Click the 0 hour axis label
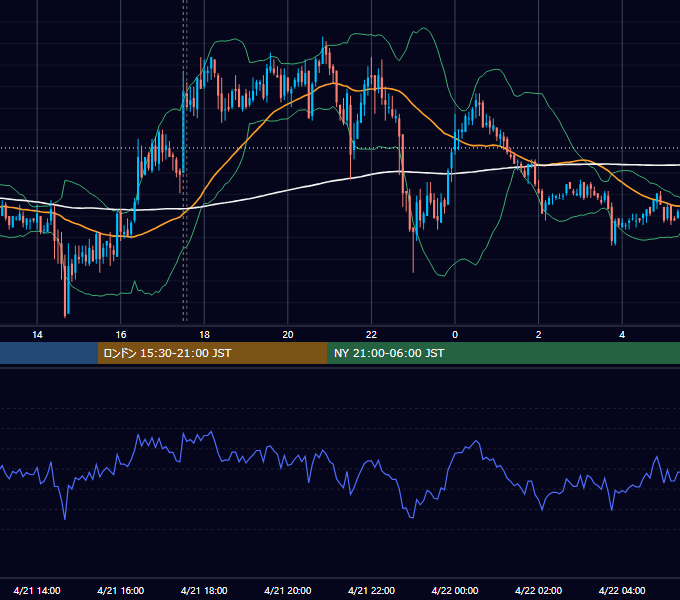Viewport: 680px width, 600px height. pyautogui.click(x=455, y=335)
